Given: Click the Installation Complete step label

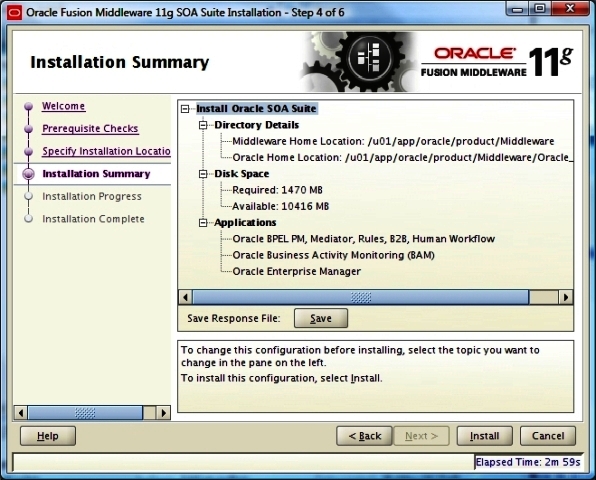Looking at the screenshot, I should pos(93,219).
